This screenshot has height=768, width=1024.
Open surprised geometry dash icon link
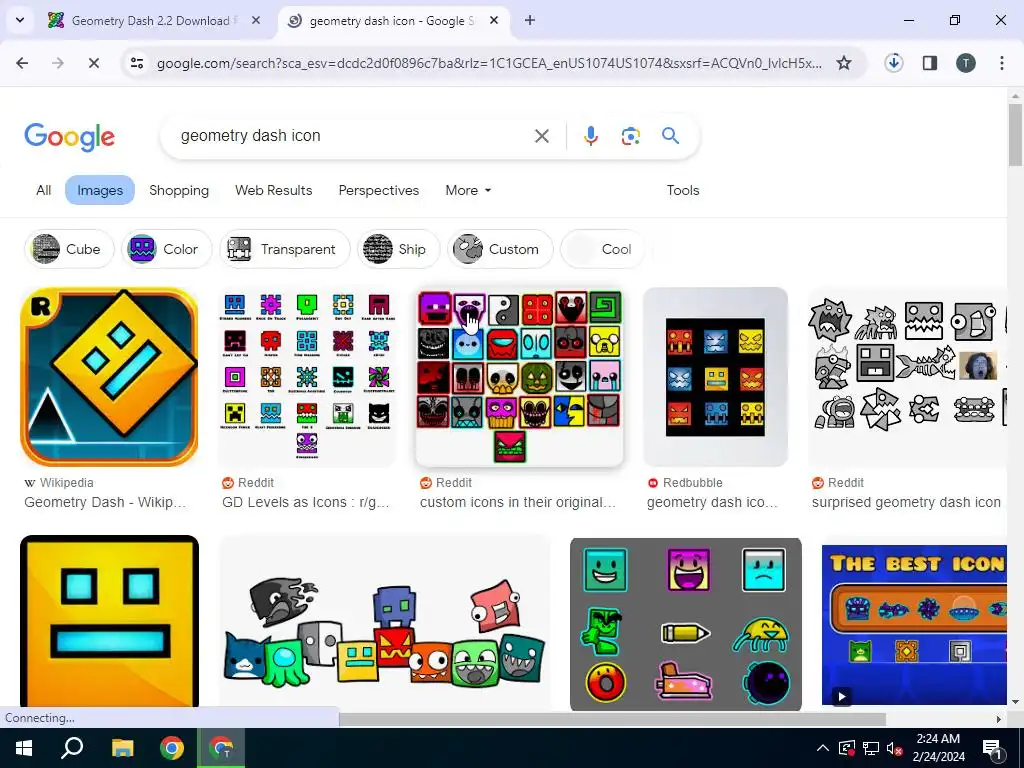906,502
